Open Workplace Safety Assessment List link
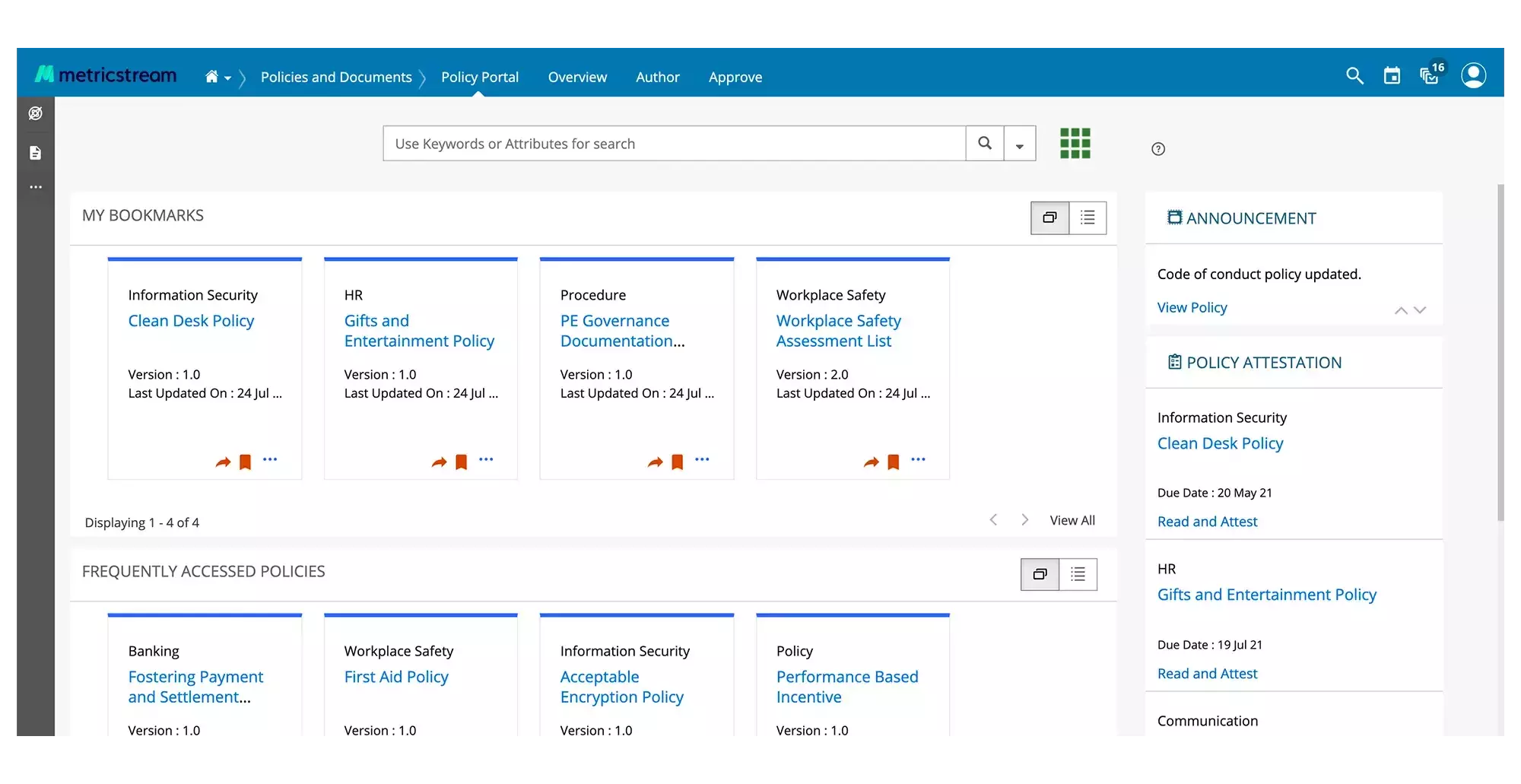This screenshot has width=1521, height=784. click(x=838, y=331)
